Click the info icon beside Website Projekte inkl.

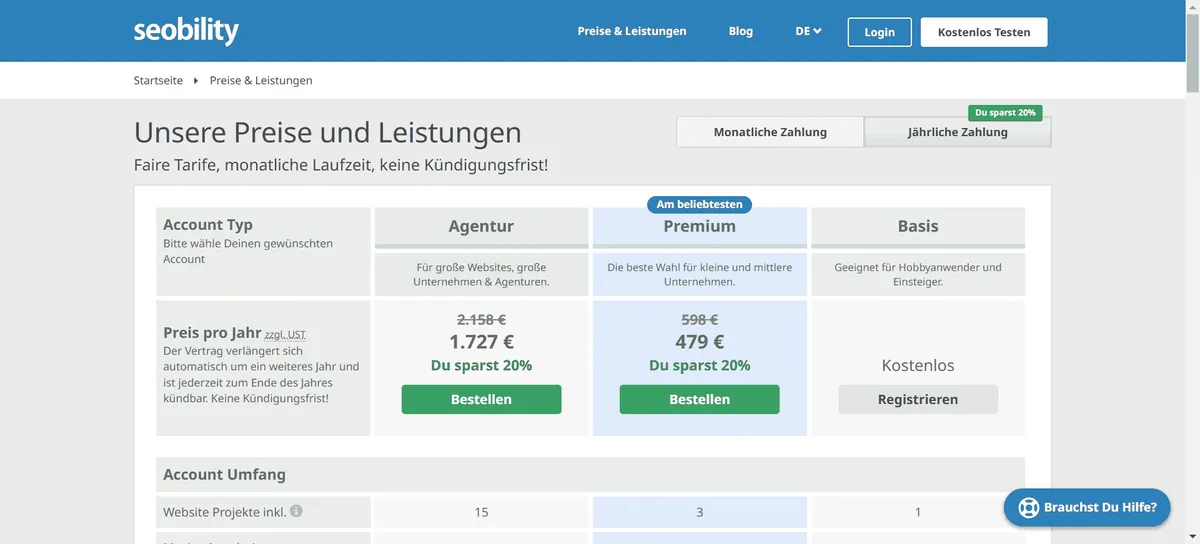[296, 511]
